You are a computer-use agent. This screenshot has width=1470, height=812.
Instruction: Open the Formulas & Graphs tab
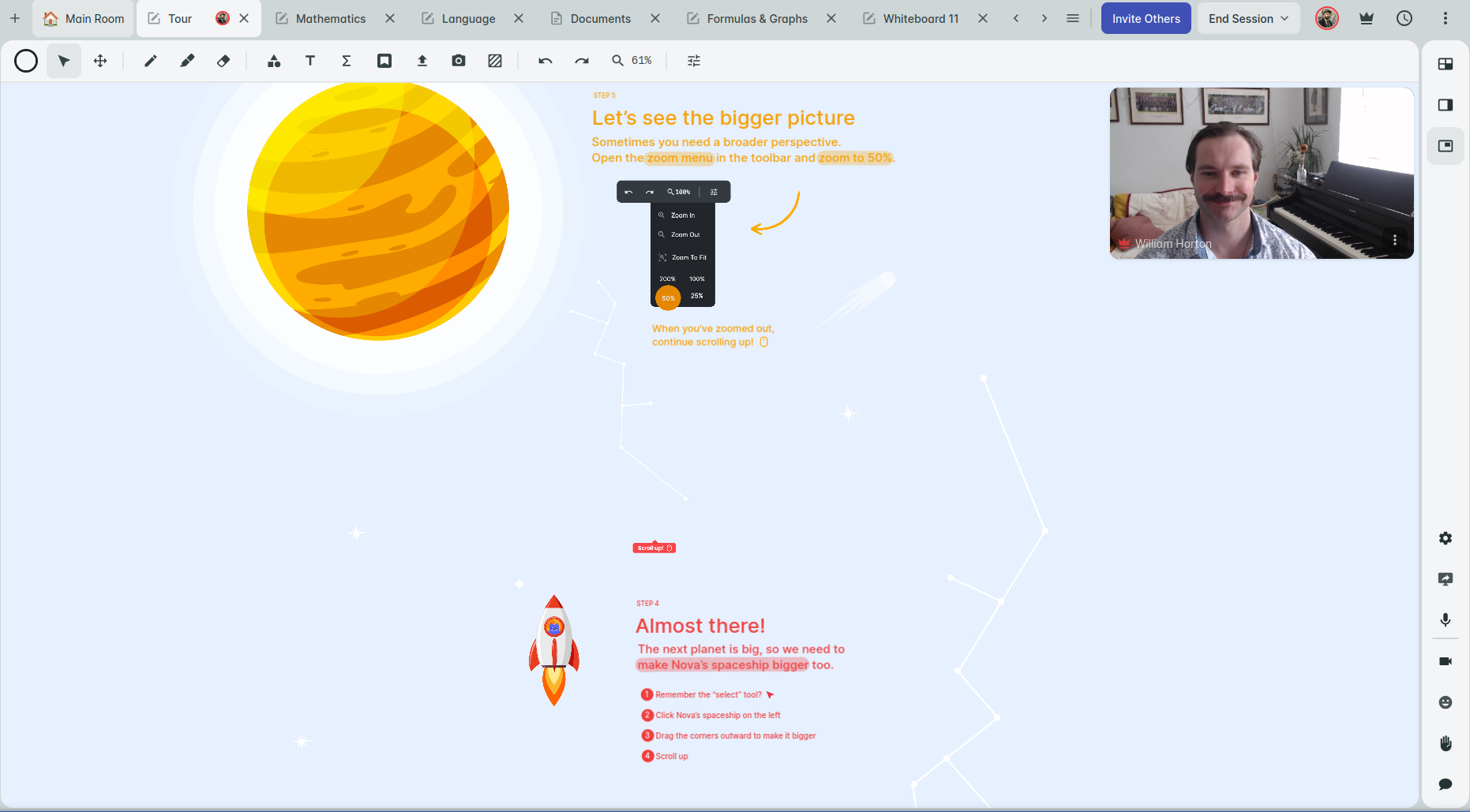pos(757,19)
